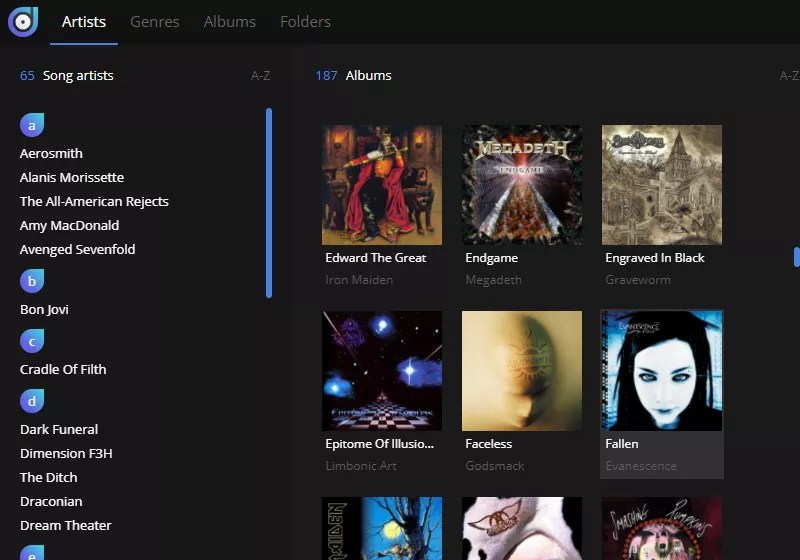Open Fallen album cover by Evanescence
This screenshot has height=560, width=800.
[x=662, y=371]
